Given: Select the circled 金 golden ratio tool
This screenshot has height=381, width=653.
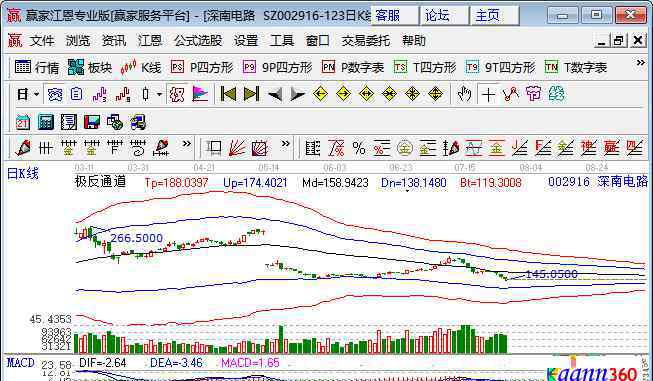Looking at the screenshot, I should 404,148.
